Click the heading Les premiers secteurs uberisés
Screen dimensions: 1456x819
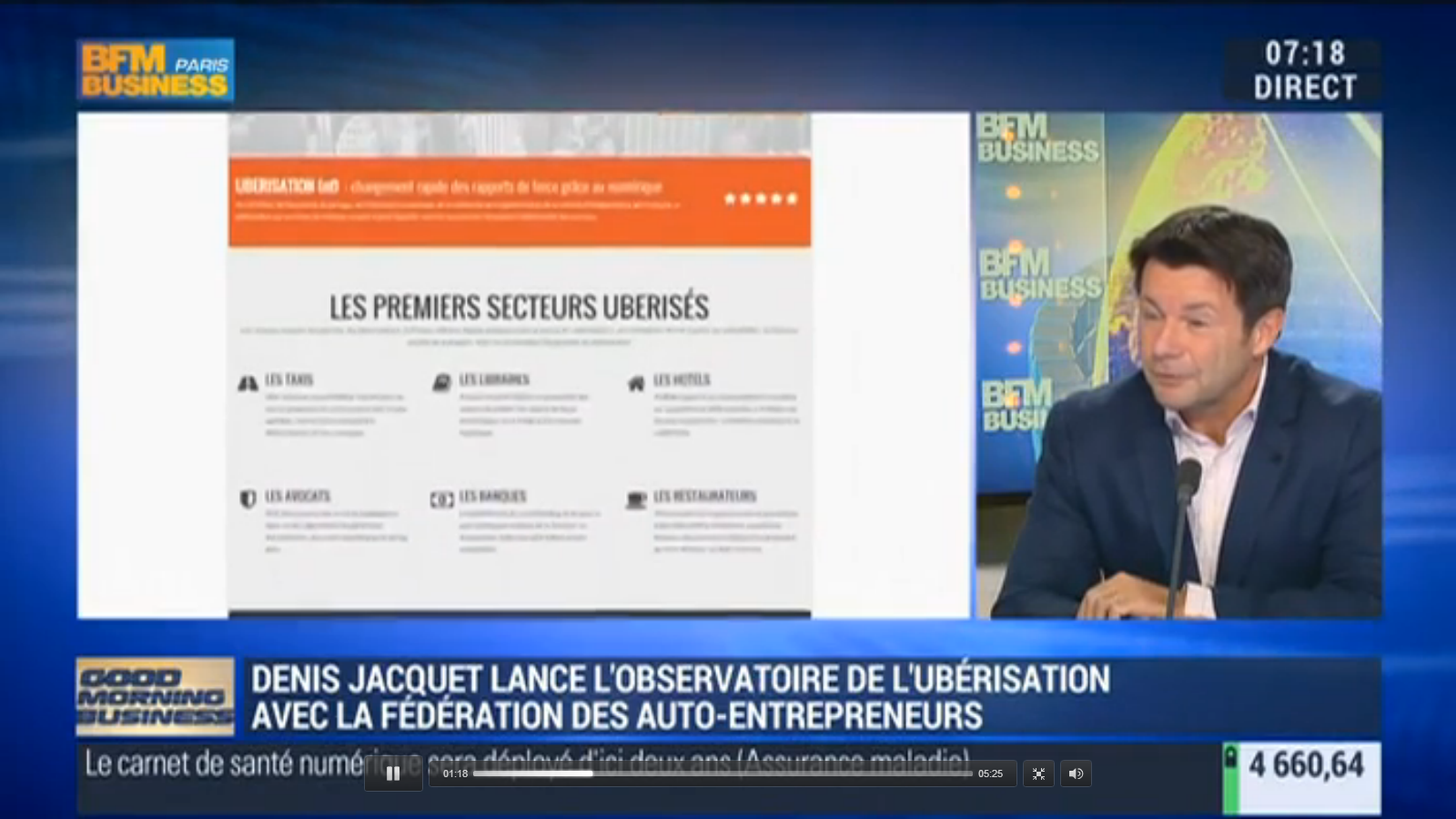tap(520, 308)
